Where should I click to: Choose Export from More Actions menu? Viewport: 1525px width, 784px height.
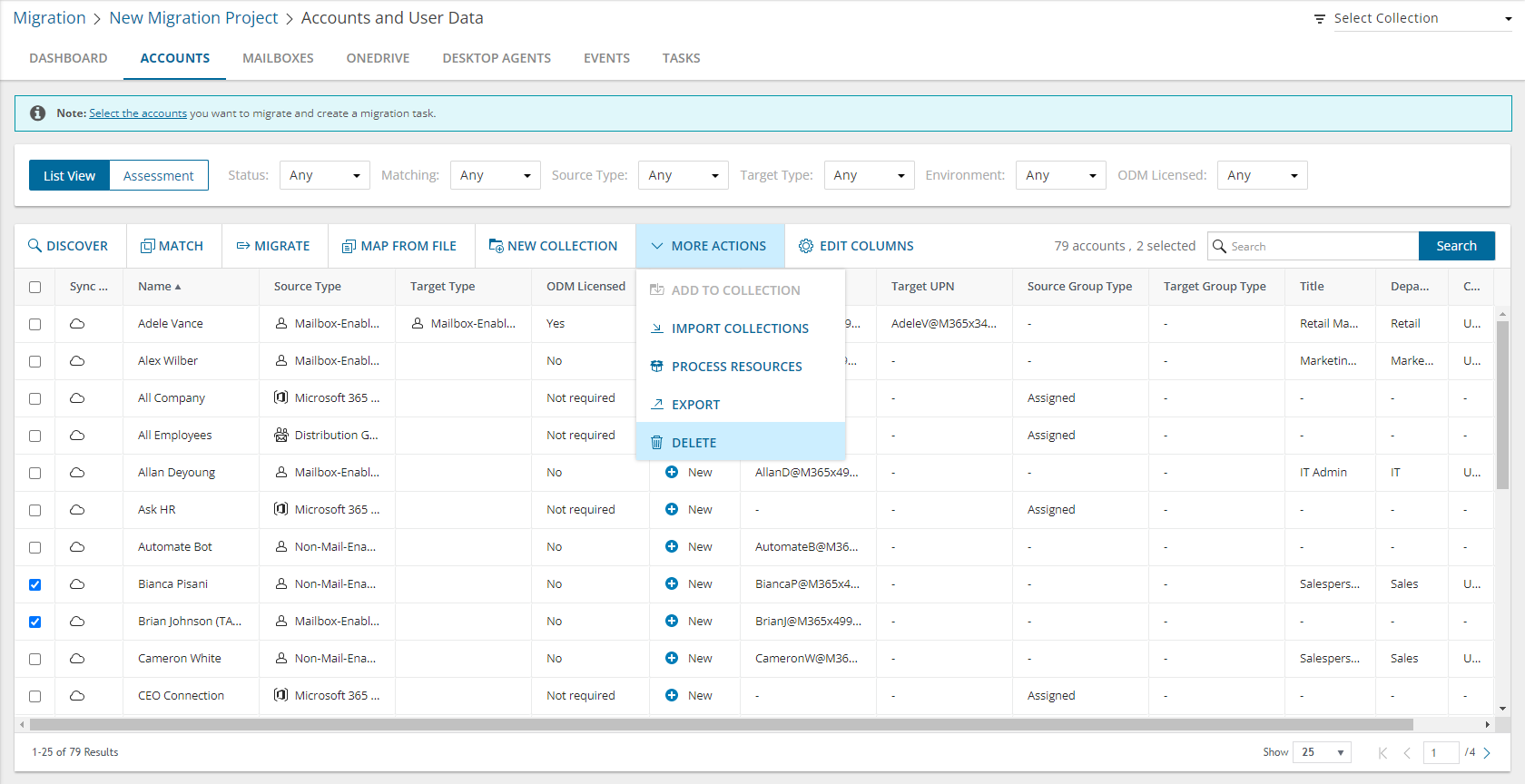[x=695, y=405]
